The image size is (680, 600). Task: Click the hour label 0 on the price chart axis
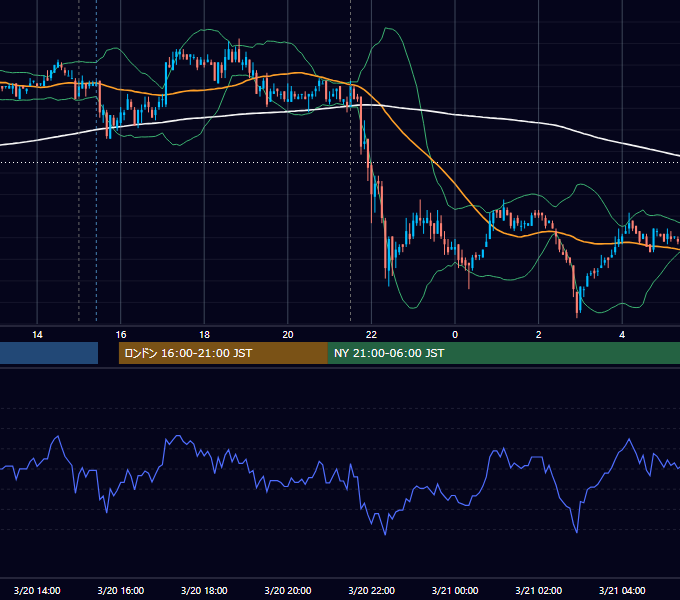[x=455, y=335]
